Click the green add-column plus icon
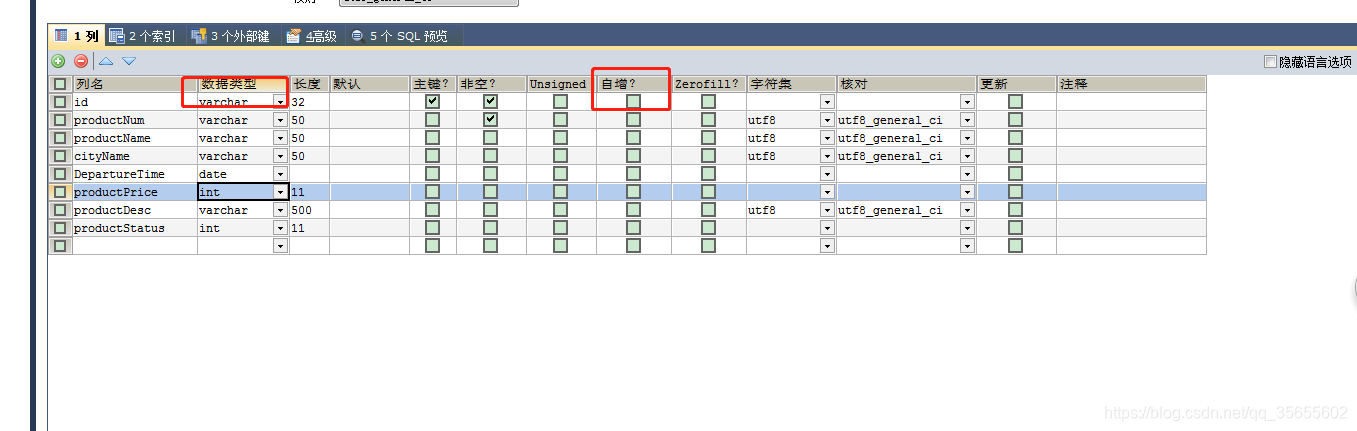 [58, 62]
